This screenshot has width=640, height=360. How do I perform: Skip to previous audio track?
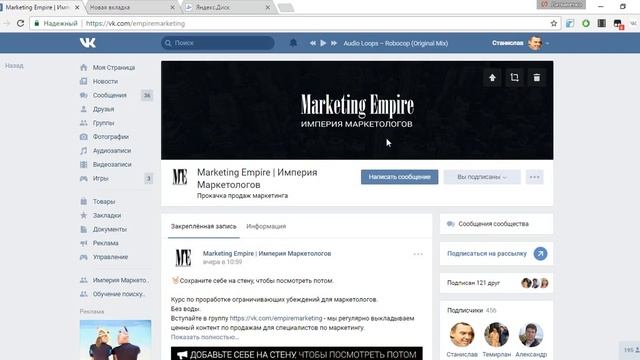tap(313, 43)
